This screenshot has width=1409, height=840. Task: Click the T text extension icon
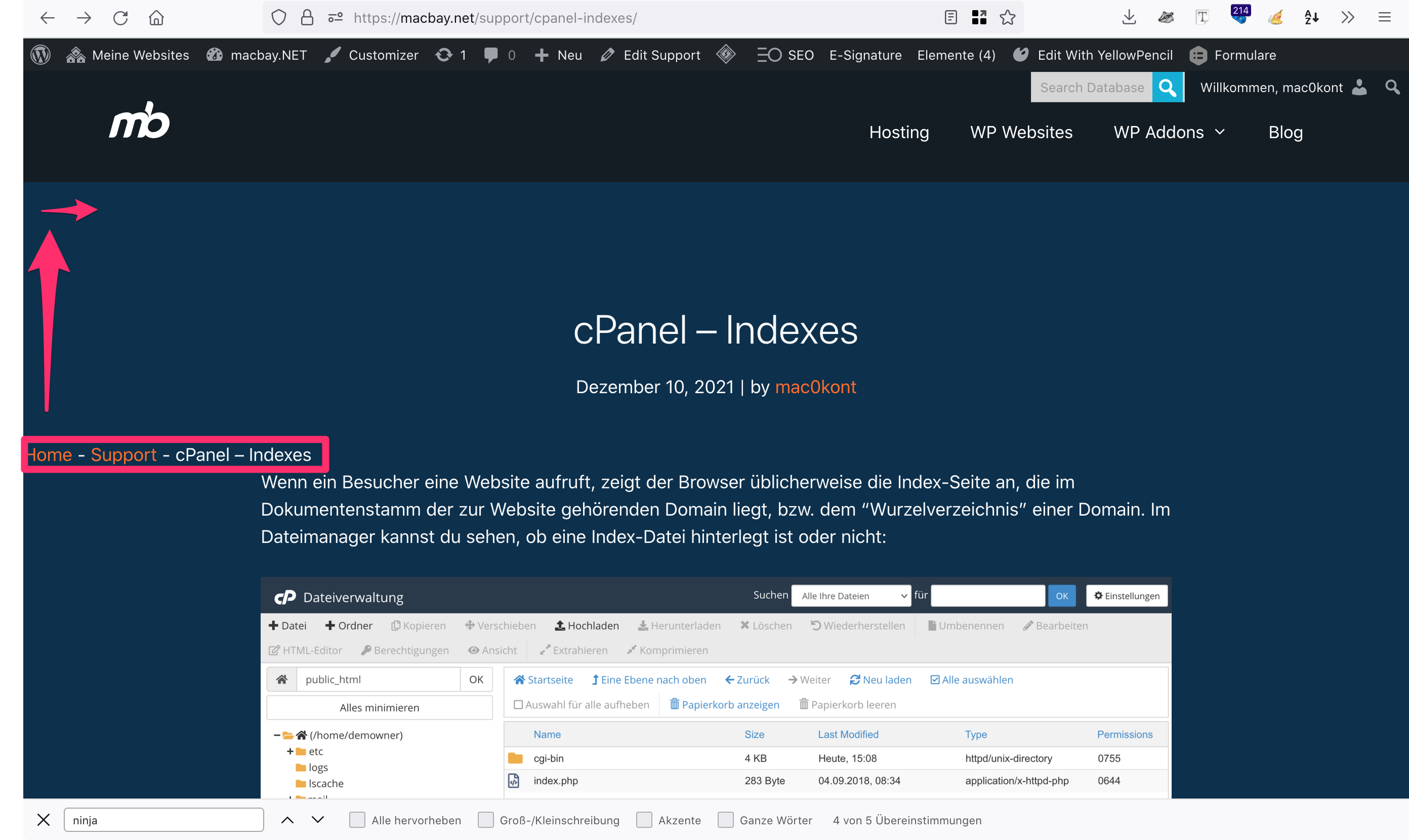[1203, 18]
